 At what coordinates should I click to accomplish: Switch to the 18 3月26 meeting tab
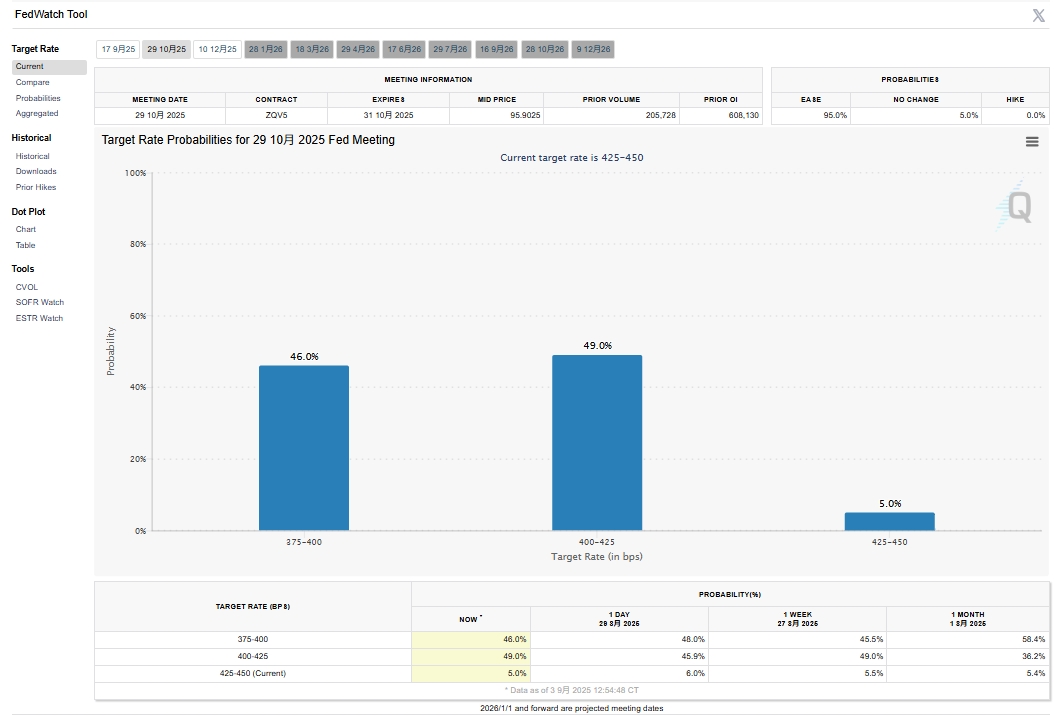click(312, 49)
